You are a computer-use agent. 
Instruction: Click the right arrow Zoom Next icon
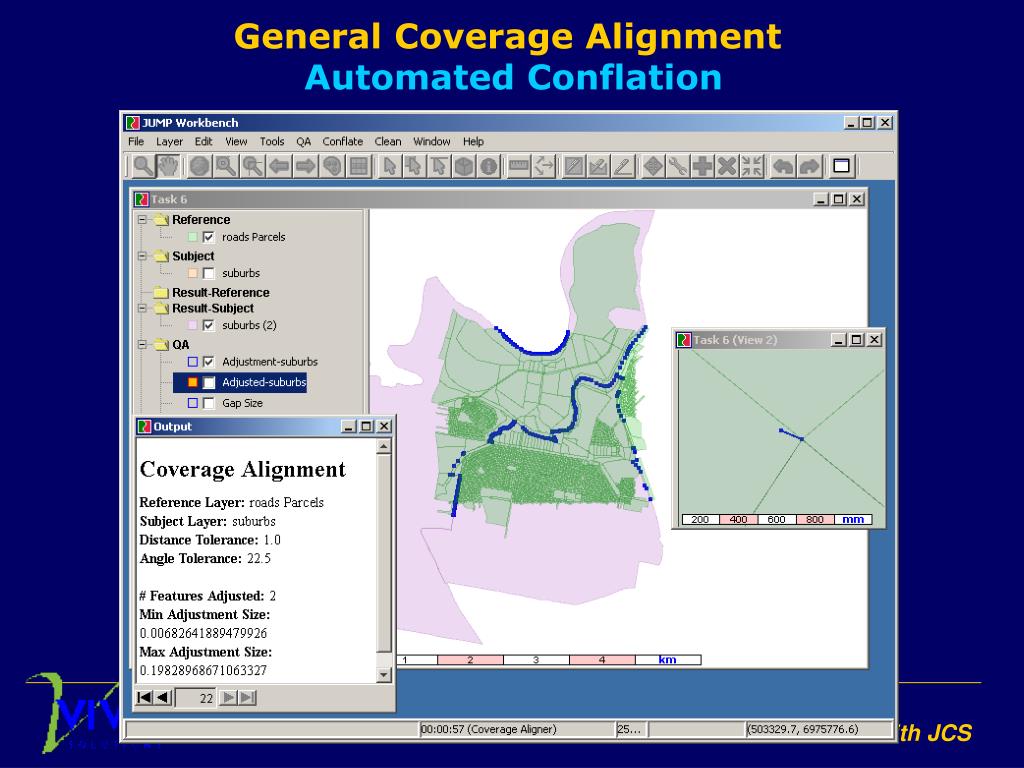pos(306,166)
